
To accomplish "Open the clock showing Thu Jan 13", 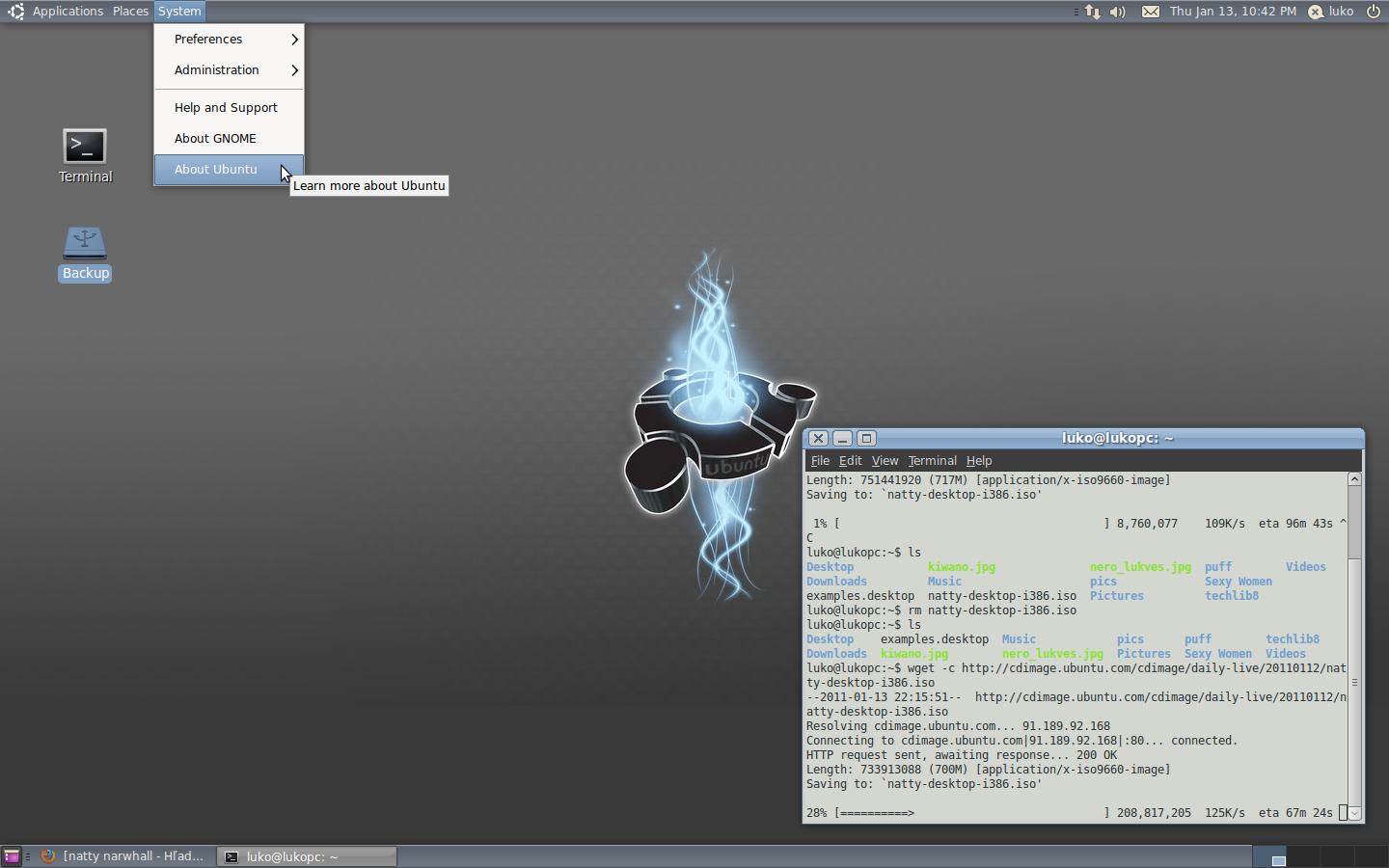I will click(1233, 12).
